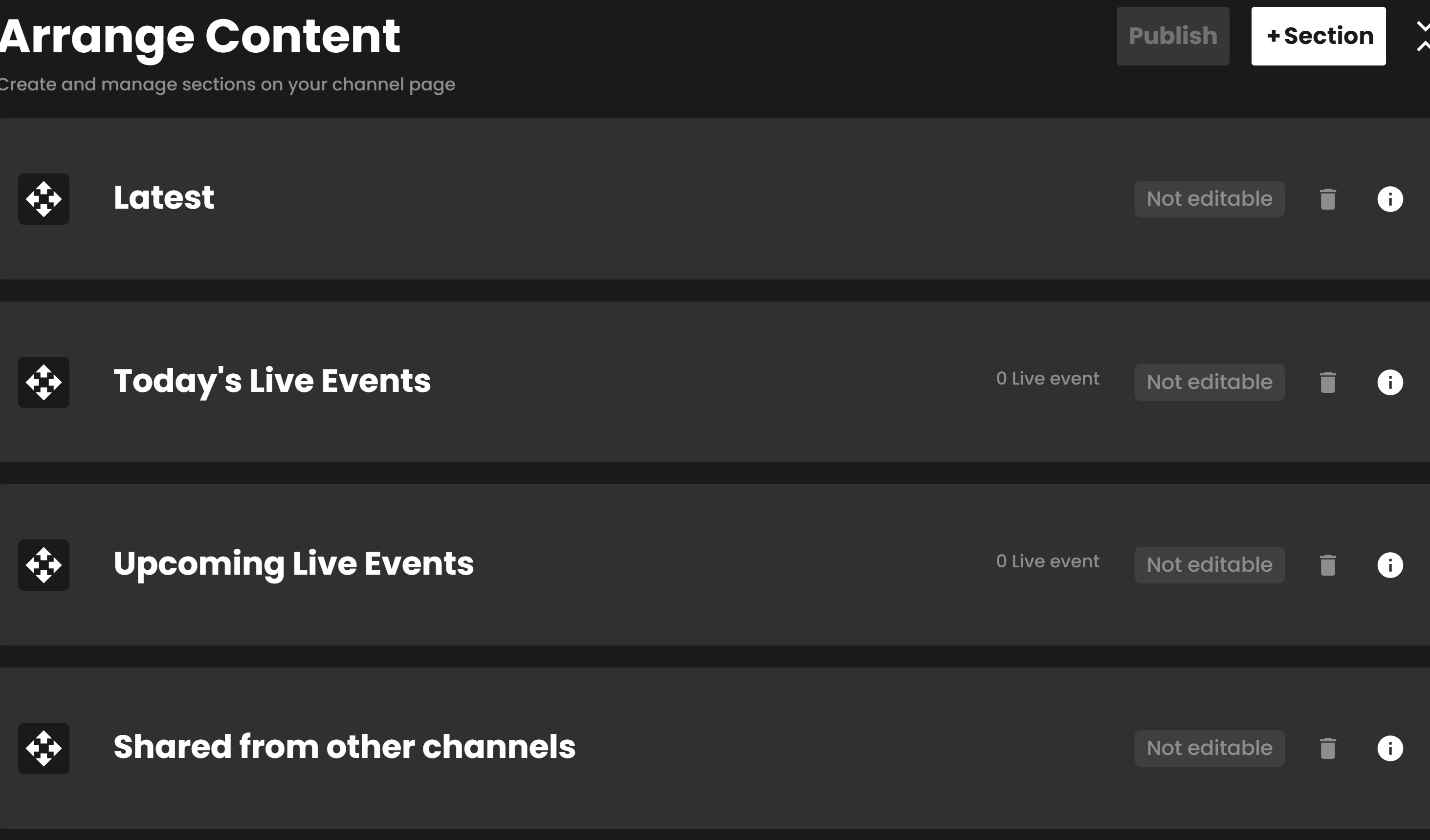This screenshot has width=1430, height=840.
Task: Add a new section with +Section
Action: click(x=1318, y=36)
